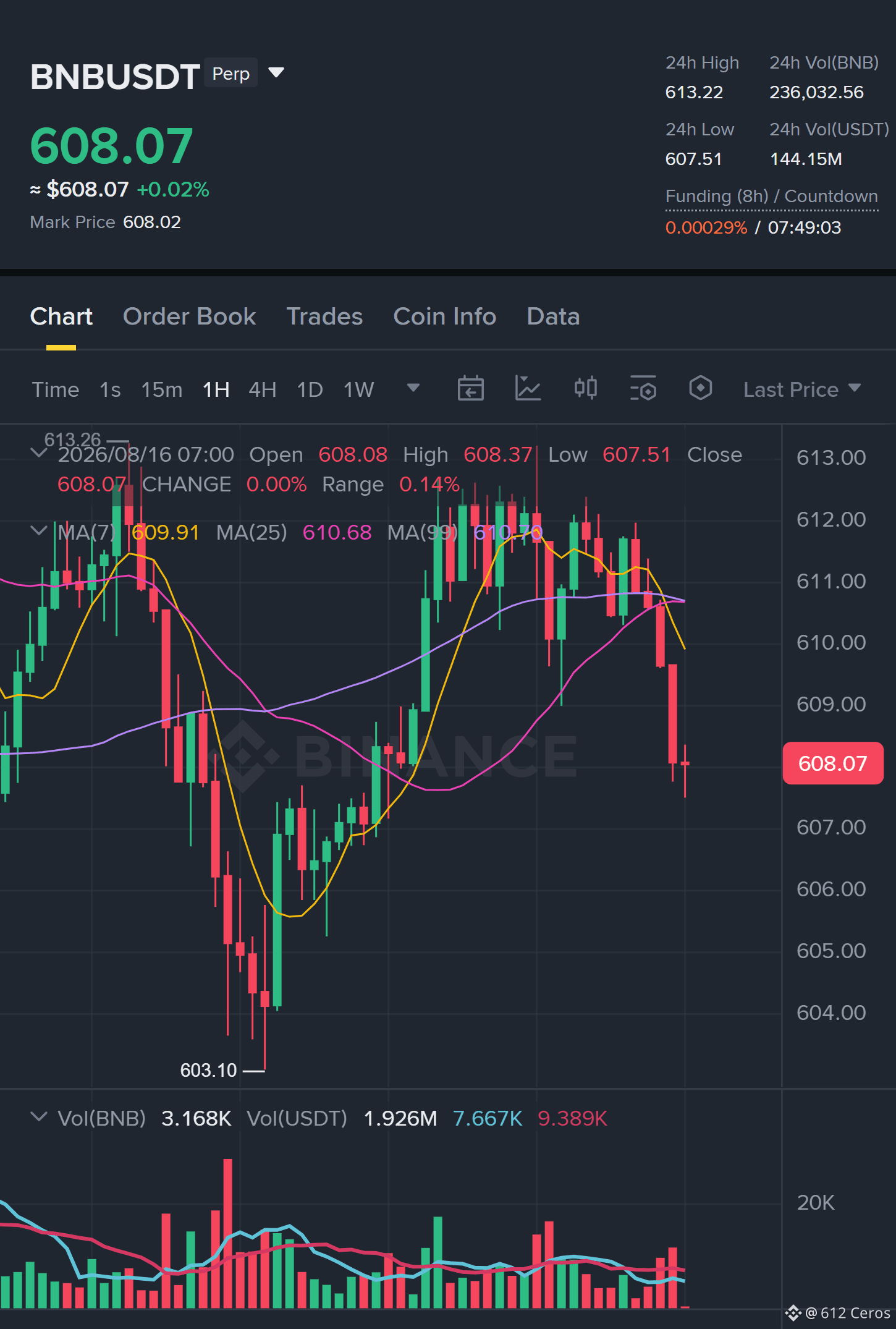
Task: Open the Coin Info tab
Action: (x=445, y=316)
